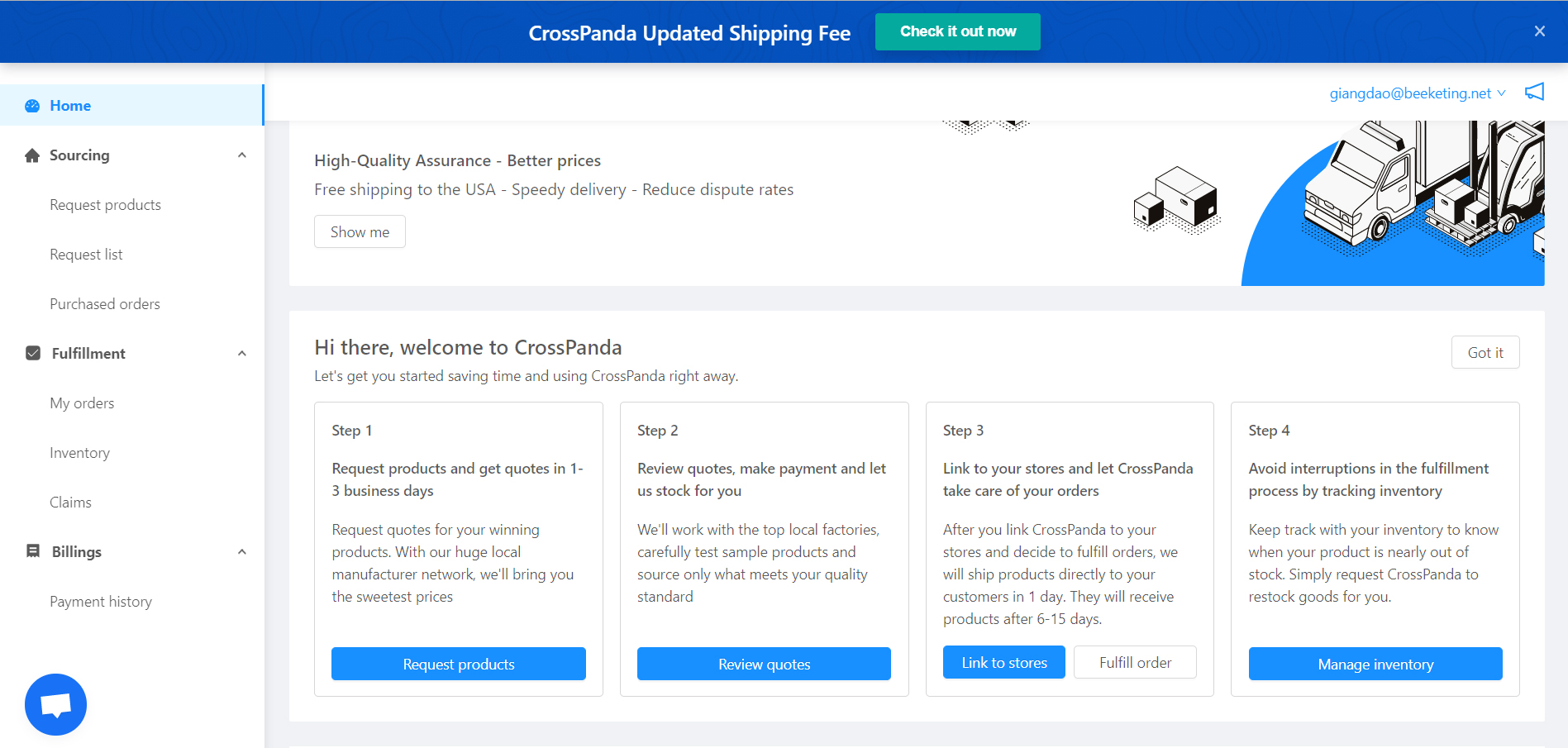
Task: Click the Billings receipt icon
Action: [x=33, y=551]
